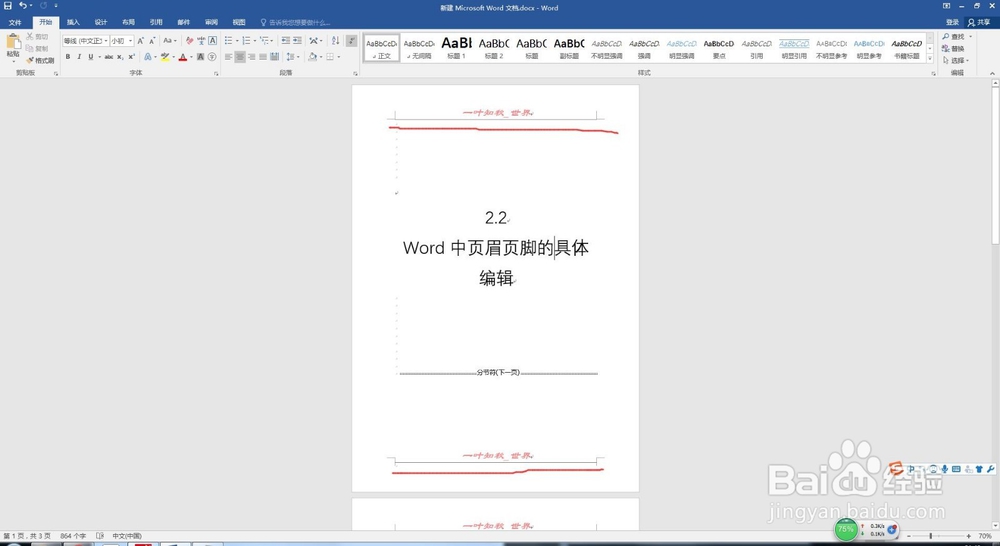Apply the yellow text highlight color

point(165,57)
